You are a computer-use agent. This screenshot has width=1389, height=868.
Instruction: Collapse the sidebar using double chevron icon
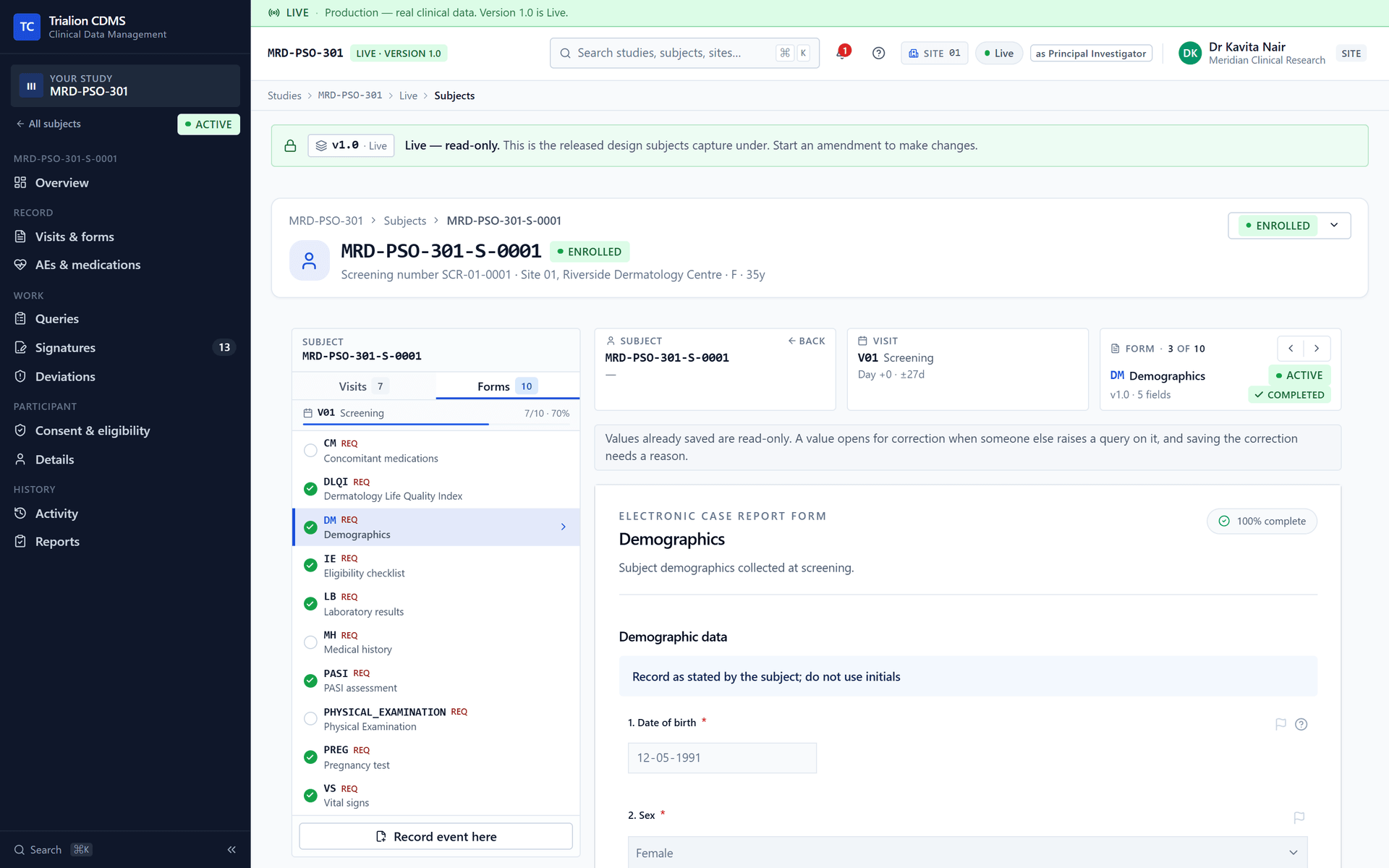point(231,849)
